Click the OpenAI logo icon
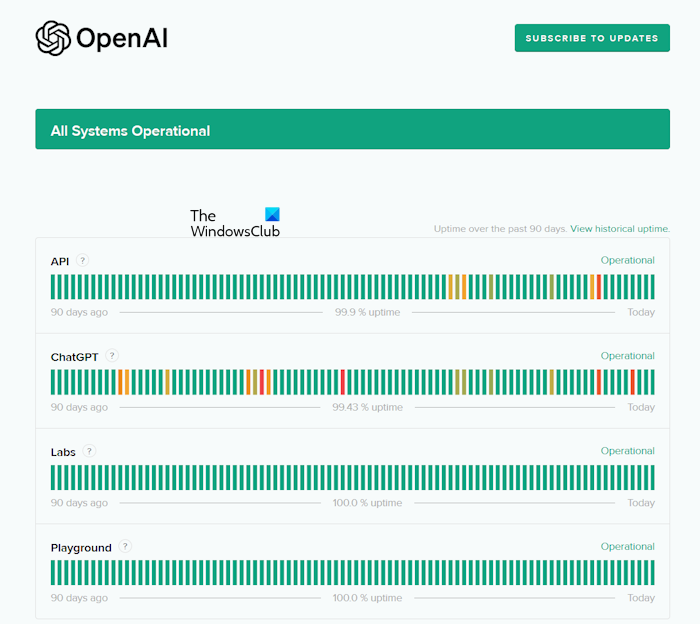This screenshot has height=624, width=700. click(54, 38)
